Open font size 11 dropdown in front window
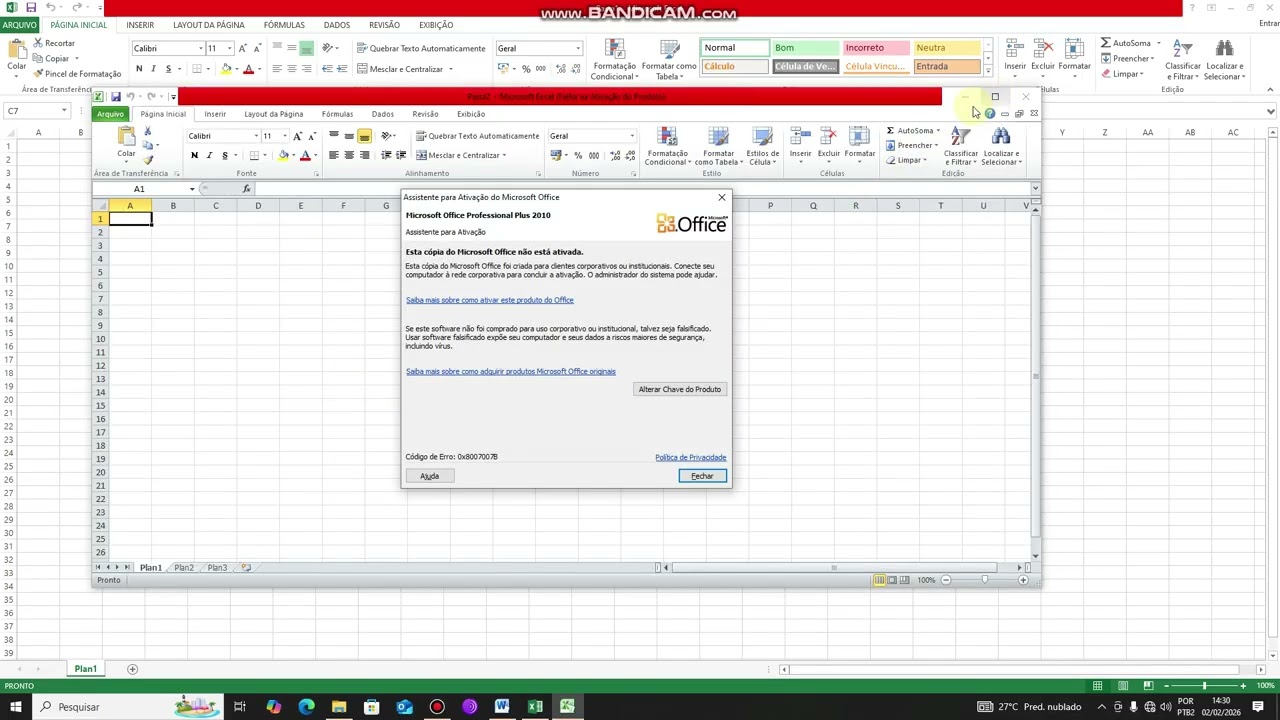Viewport: 1280px width, 720px height. coord(284,136)
